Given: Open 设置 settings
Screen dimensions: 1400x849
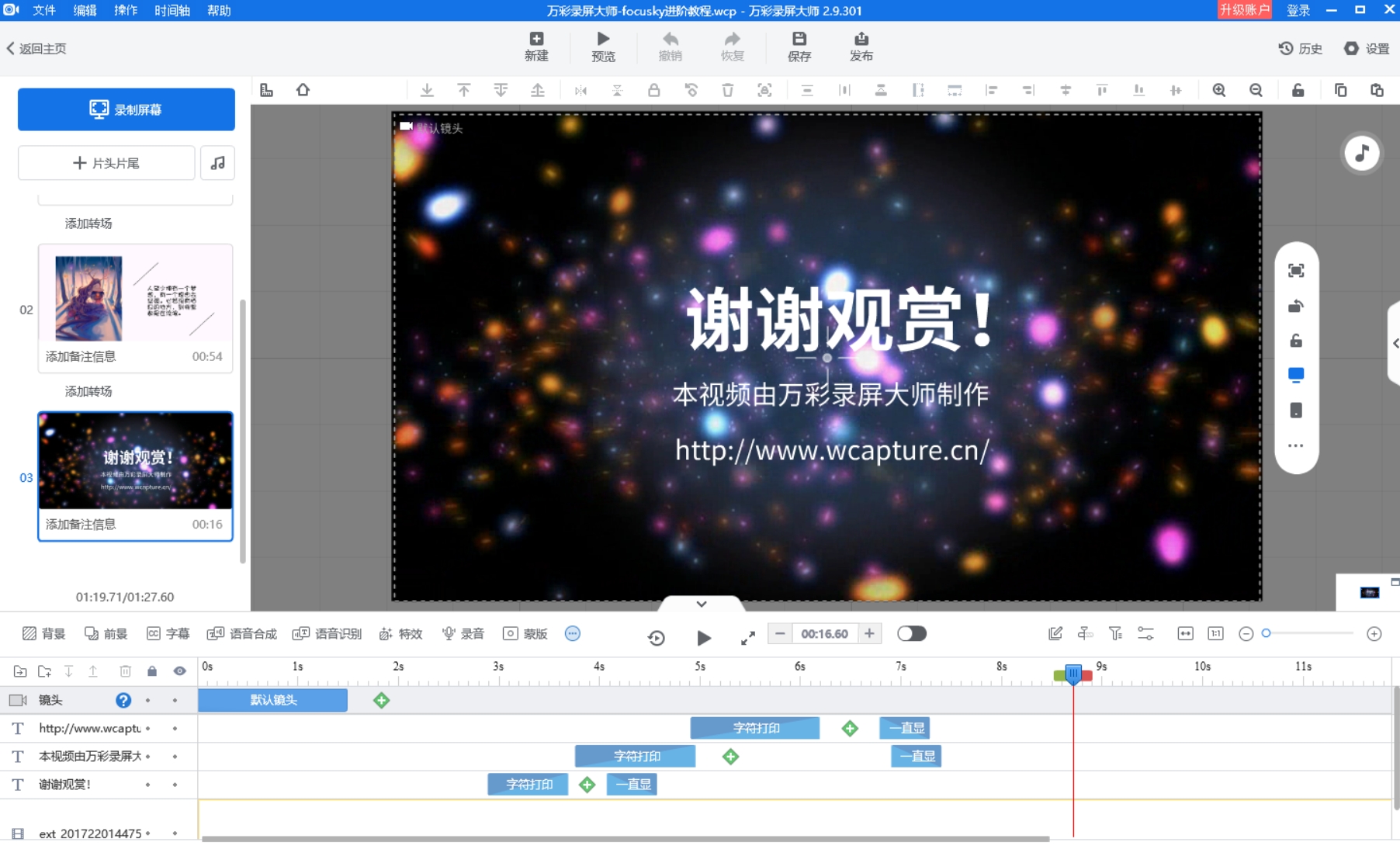Looking at the screenshot, I should click(x=1367, y=48).
